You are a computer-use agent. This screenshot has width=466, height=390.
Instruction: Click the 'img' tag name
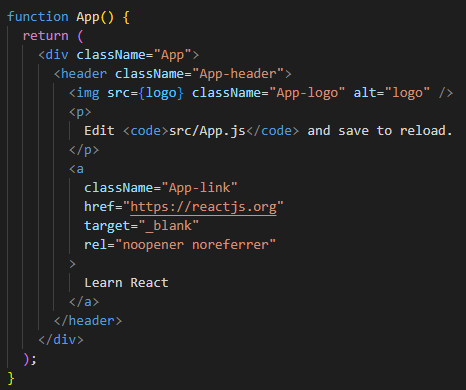click(88, 93)
